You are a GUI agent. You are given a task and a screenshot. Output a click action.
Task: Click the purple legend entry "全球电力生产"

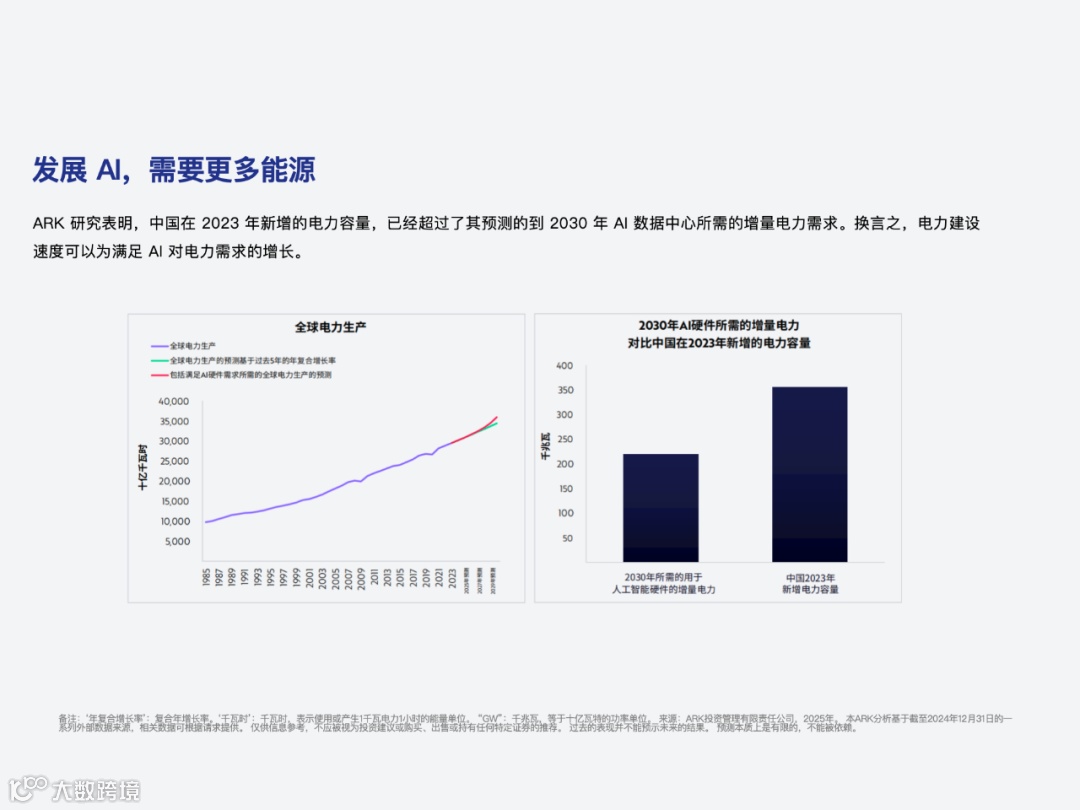point(193,346)
